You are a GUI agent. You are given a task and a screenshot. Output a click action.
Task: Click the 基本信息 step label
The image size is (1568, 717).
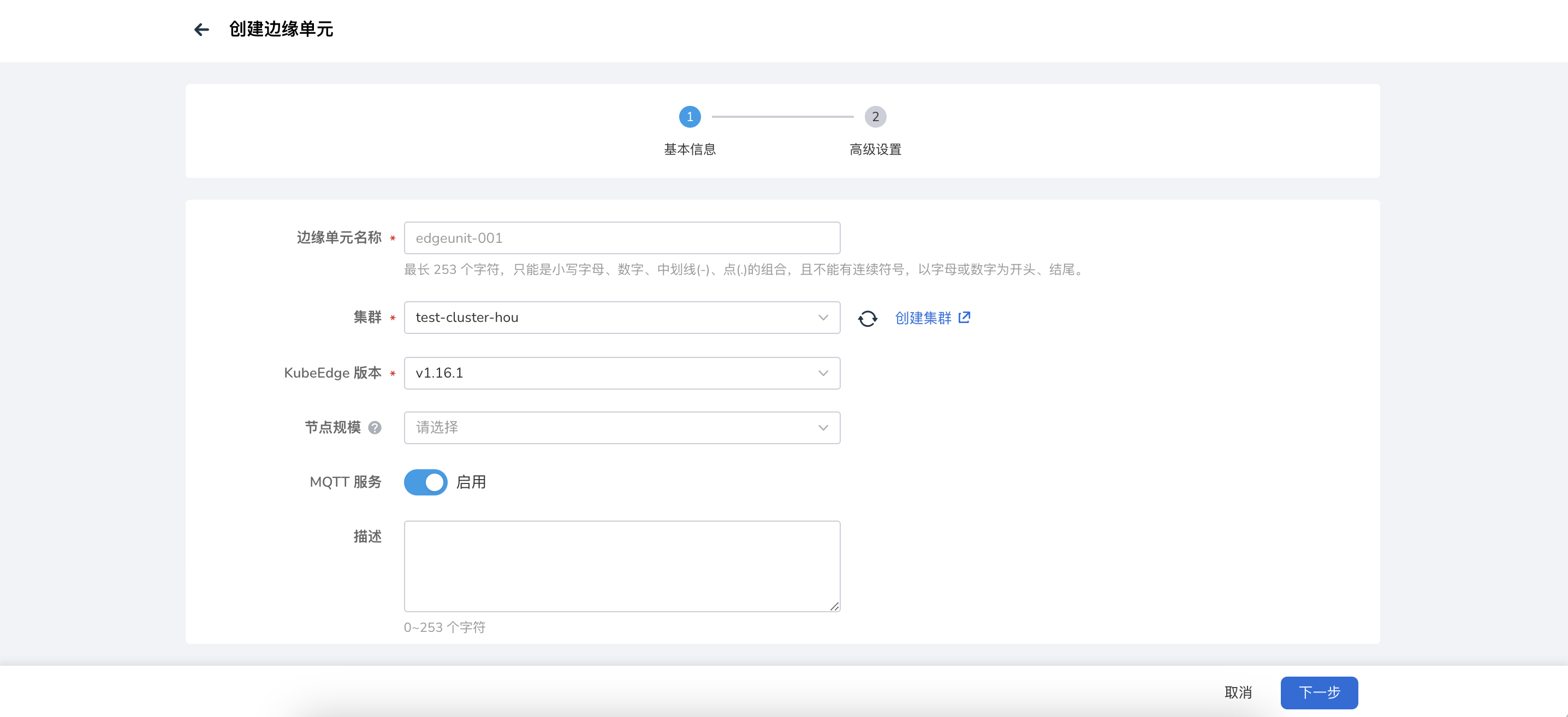690,150
